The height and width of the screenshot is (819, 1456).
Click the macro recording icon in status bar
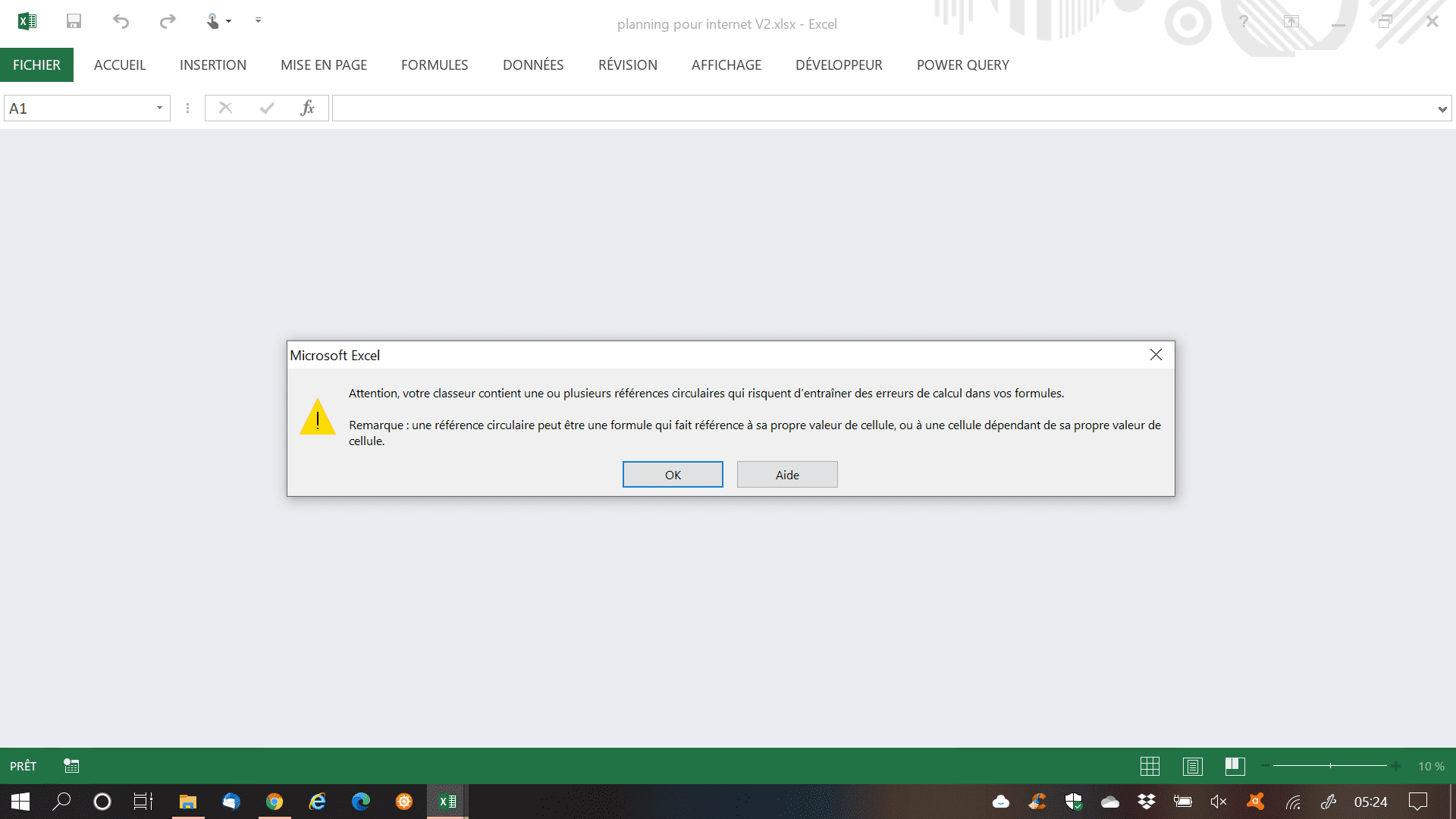[x=71, y=766]
